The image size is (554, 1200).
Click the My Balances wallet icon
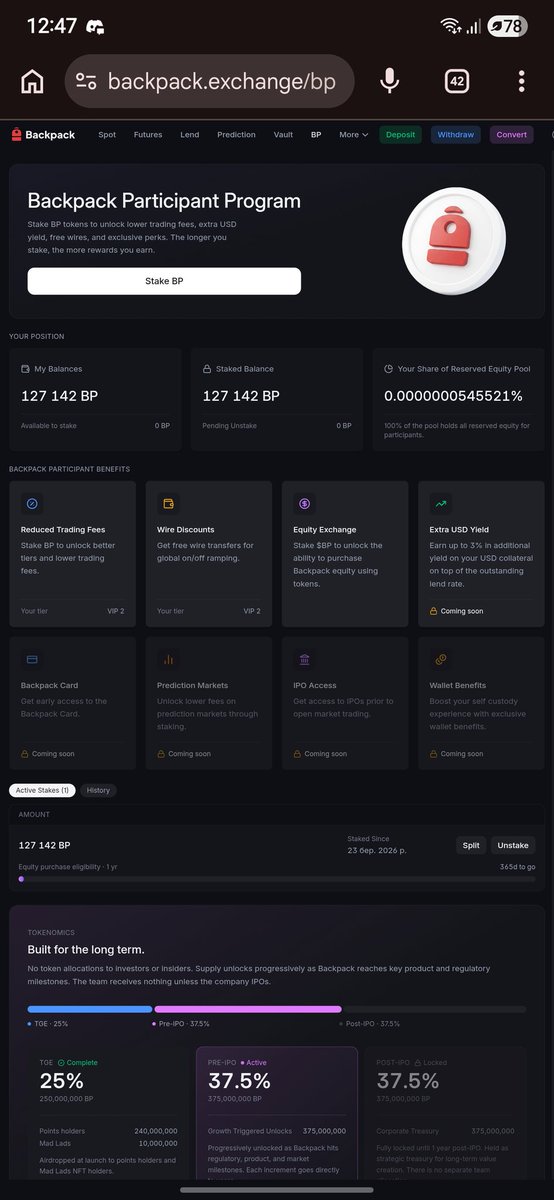click(x=25, y=369)
